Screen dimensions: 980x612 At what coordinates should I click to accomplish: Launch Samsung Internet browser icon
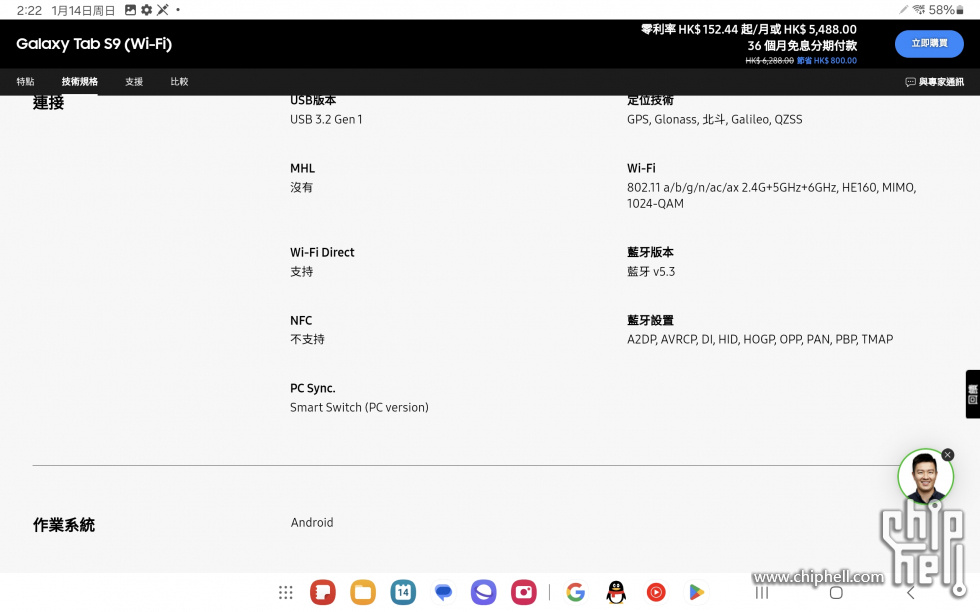click(x=483, y=592)
